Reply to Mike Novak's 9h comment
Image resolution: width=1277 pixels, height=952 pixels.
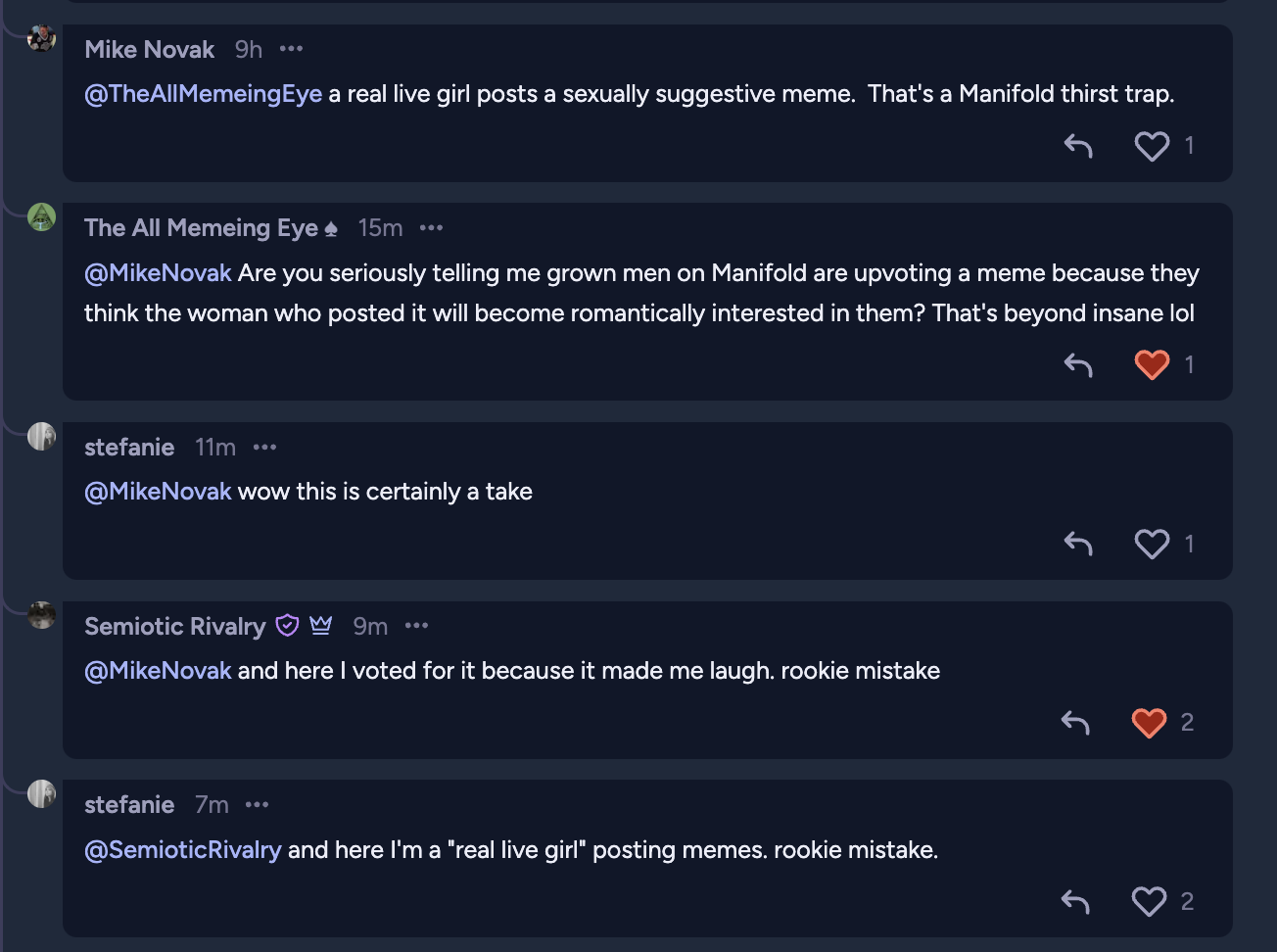(1078, 146)
